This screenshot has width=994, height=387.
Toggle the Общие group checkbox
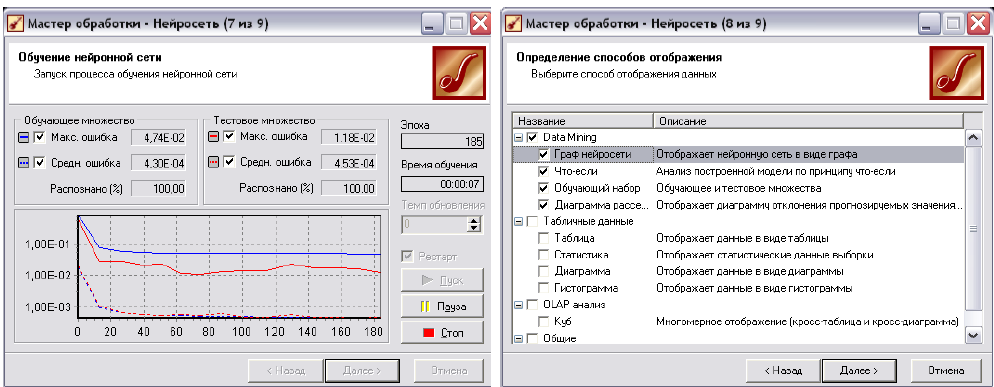532,338
